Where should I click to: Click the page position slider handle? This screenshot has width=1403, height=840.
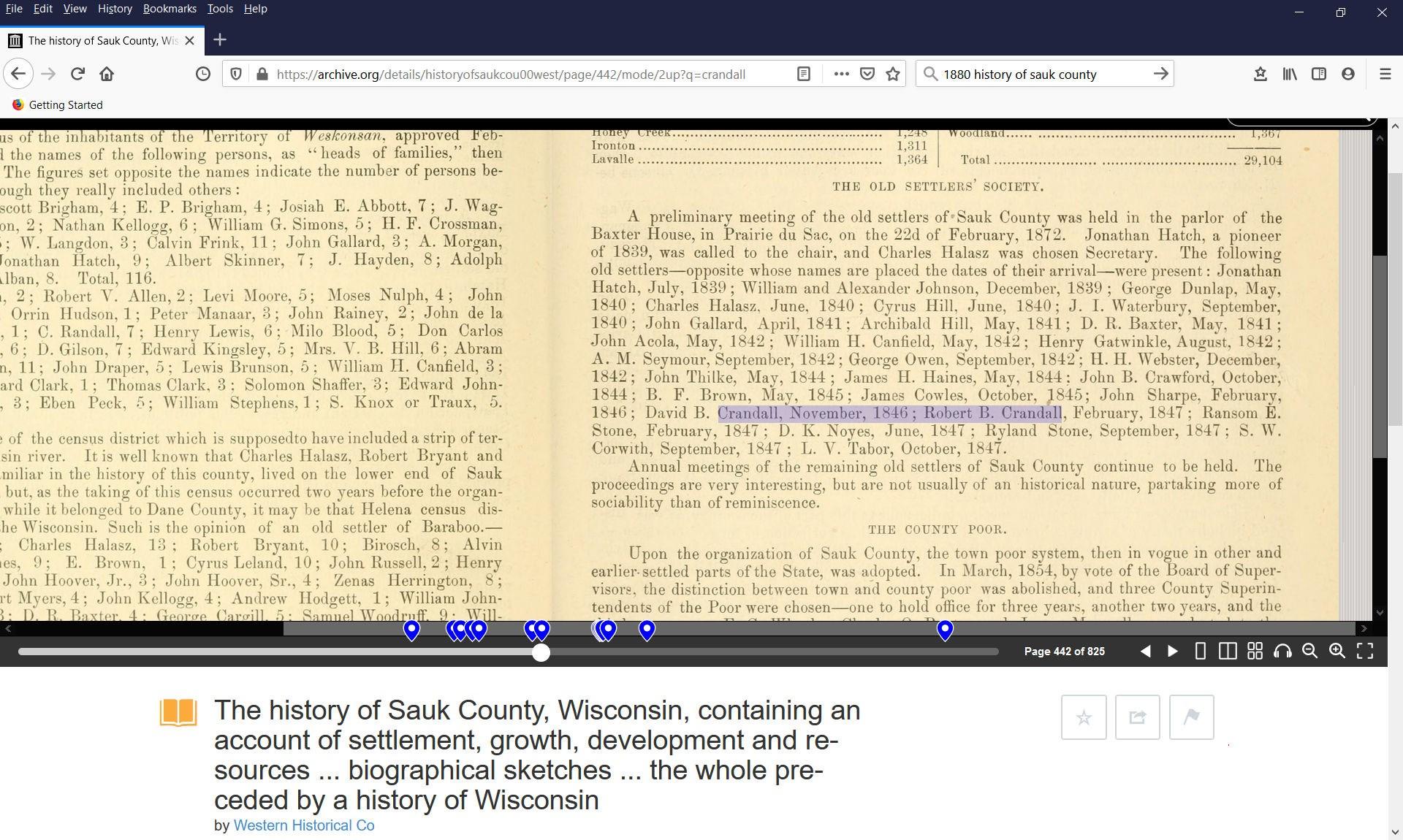(x=541, y=652)
